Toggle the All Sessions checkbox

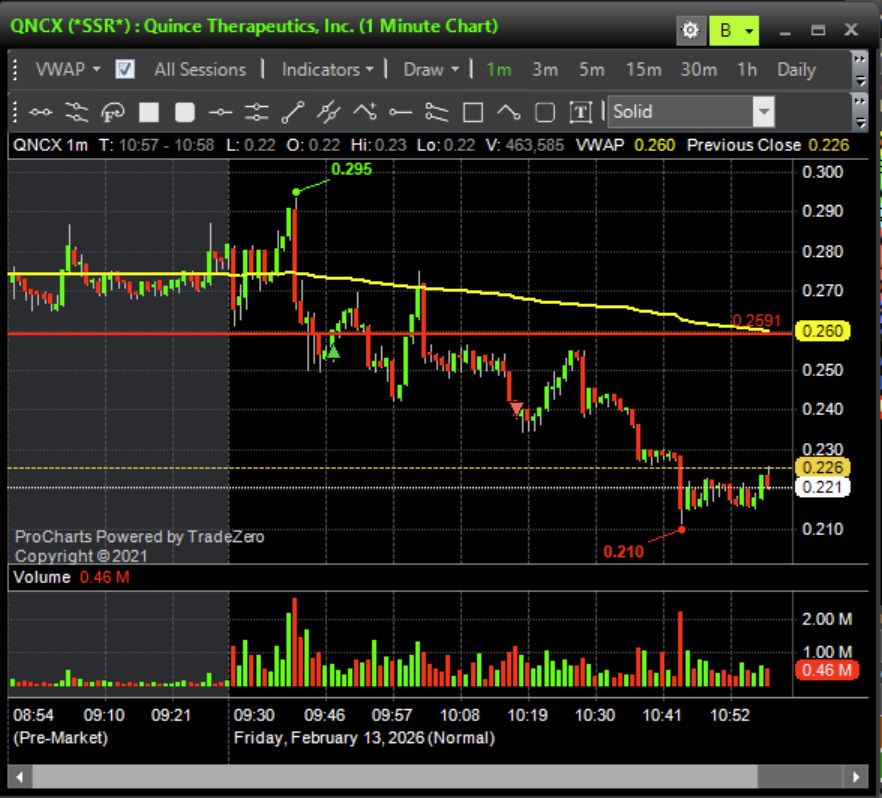pos(124,69)
